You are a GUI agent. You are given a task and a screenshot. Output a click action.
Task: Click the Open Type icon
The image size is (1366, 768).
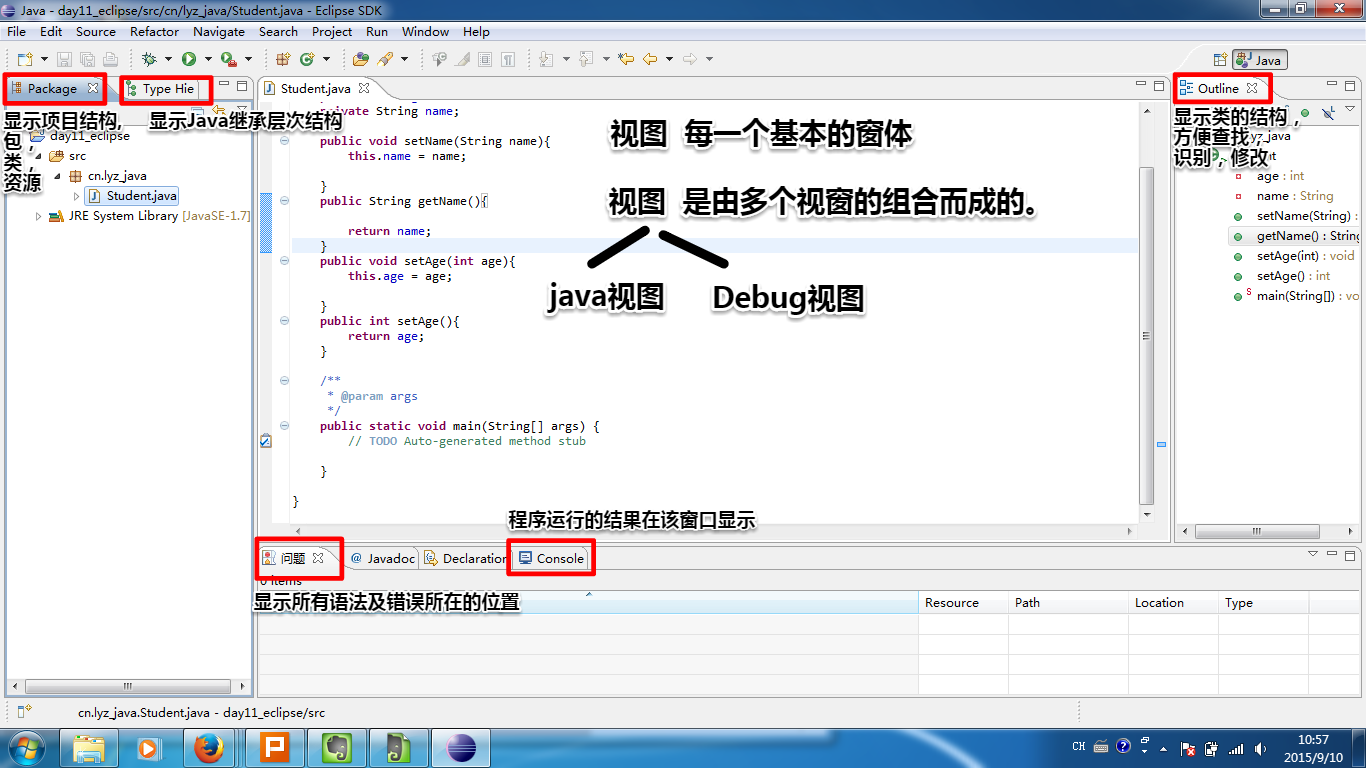(360, 59)
